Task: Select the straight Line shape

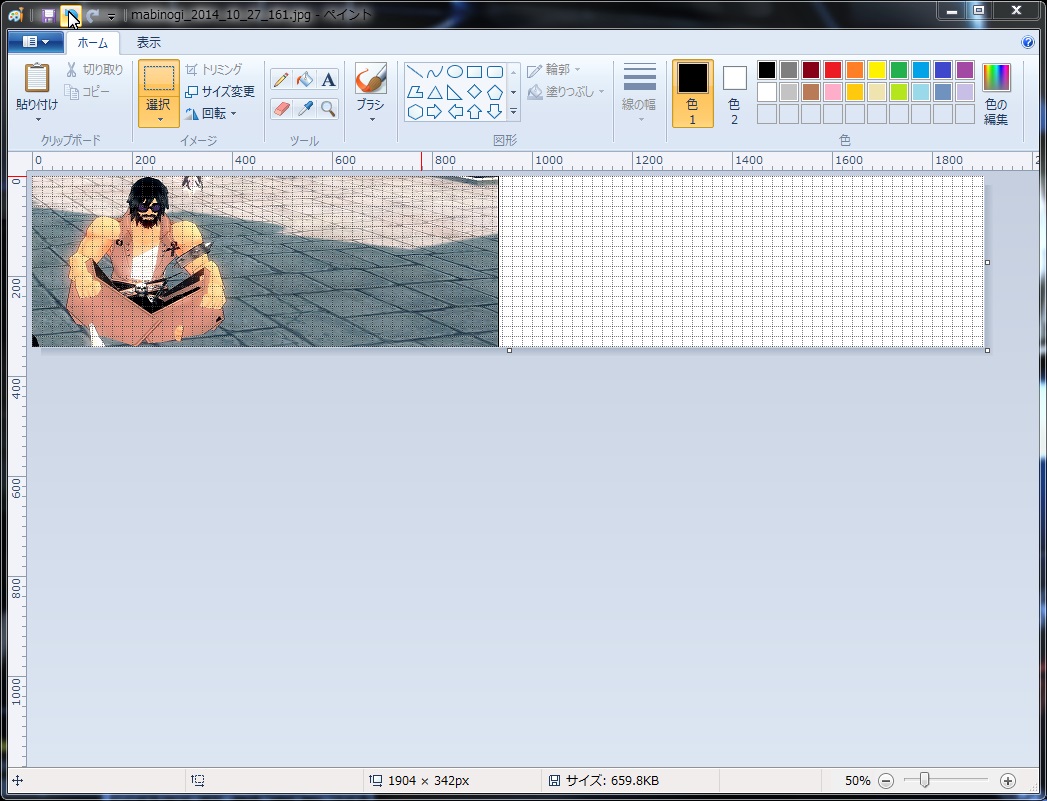Action: tap(415, 71)
